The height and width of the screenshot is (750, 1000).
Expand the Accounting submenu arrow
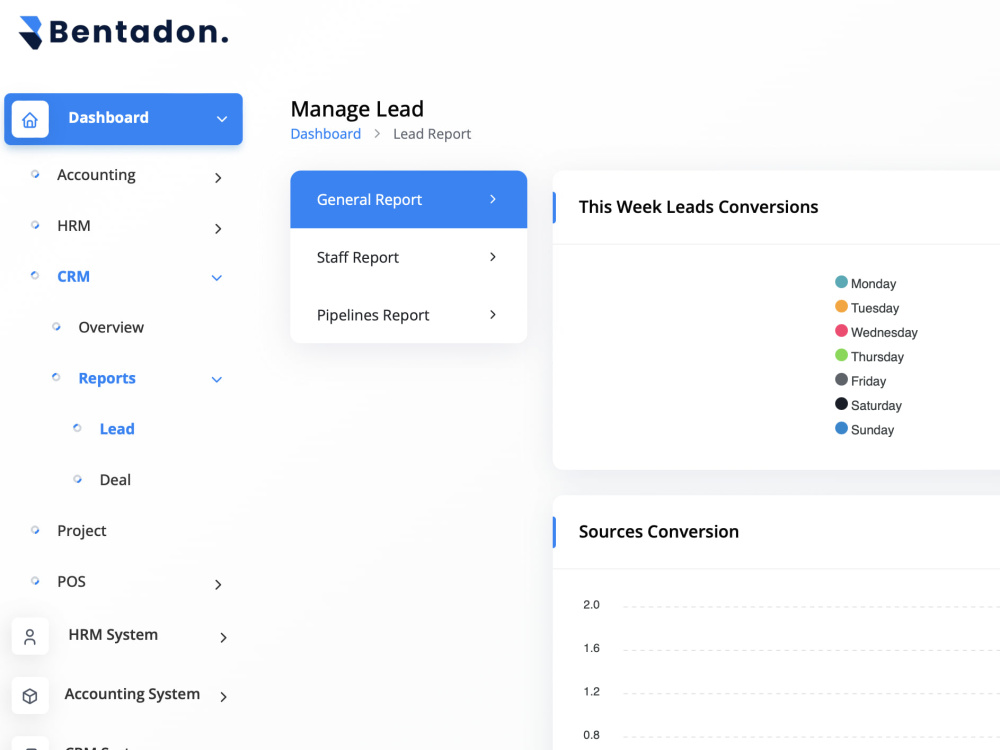point(218,178)
